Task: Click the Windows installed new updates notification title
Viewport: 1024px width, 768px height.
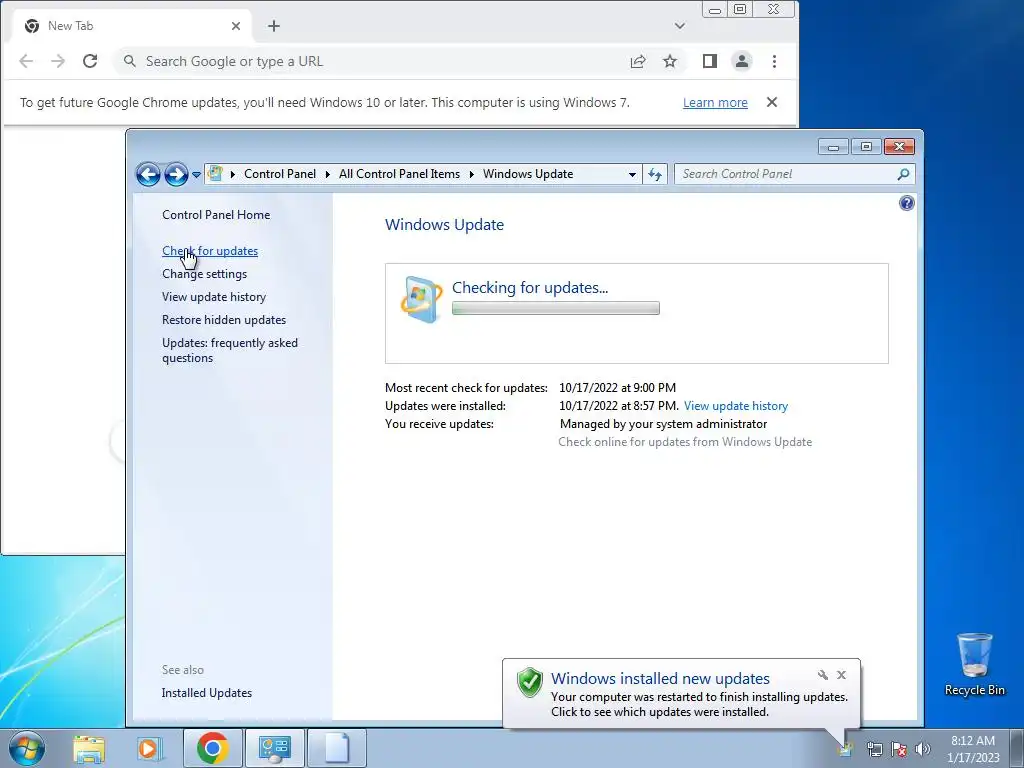Action: tap(660, 679)
